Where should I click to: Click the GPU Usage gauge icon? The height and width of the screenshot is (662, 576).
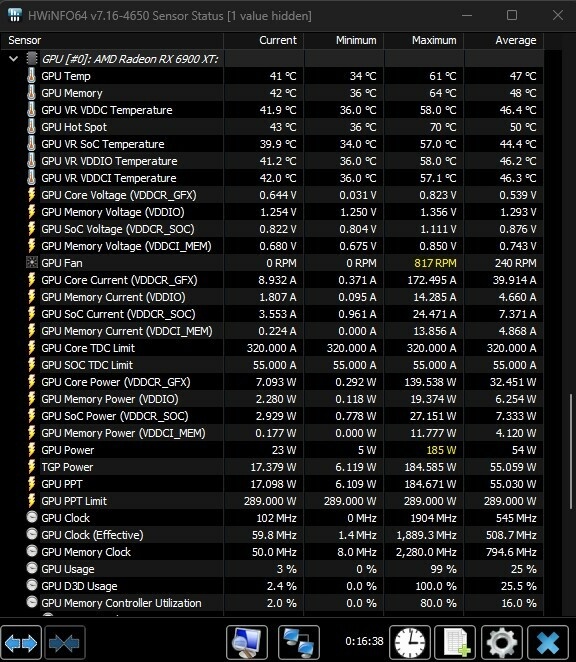pos(32,567)
